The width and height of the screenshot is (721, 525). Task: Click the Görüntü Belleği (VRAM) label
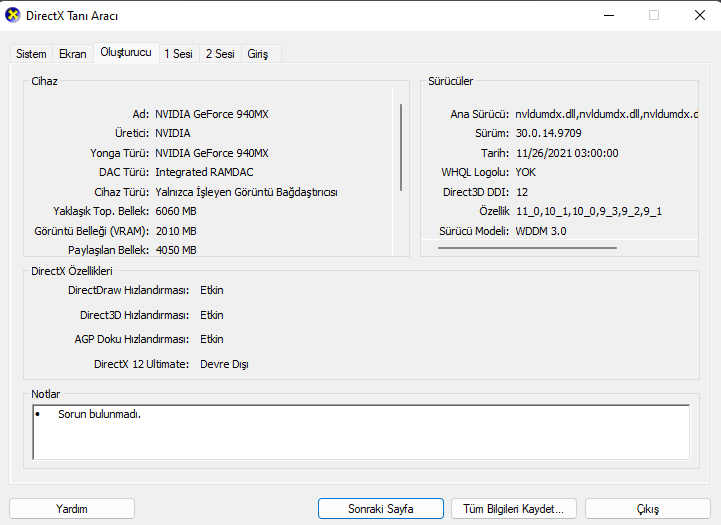pyautogui.click(x=92, y=231)
